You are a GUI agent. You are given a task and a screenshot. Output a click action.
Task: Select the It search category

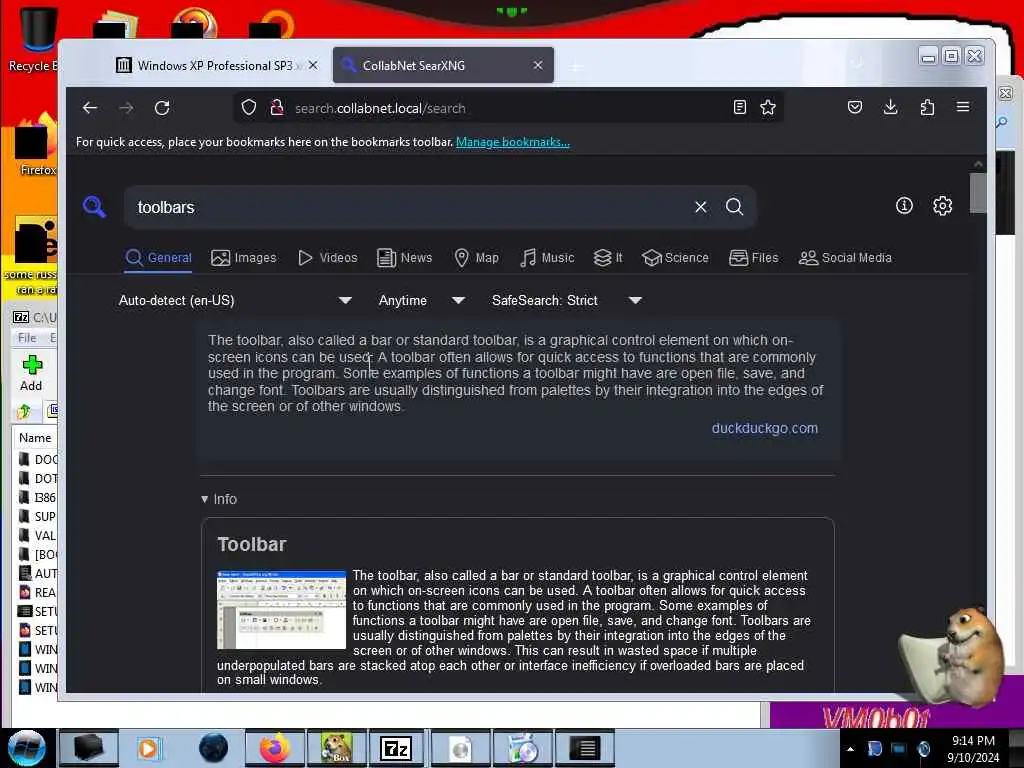pos(608,258)
